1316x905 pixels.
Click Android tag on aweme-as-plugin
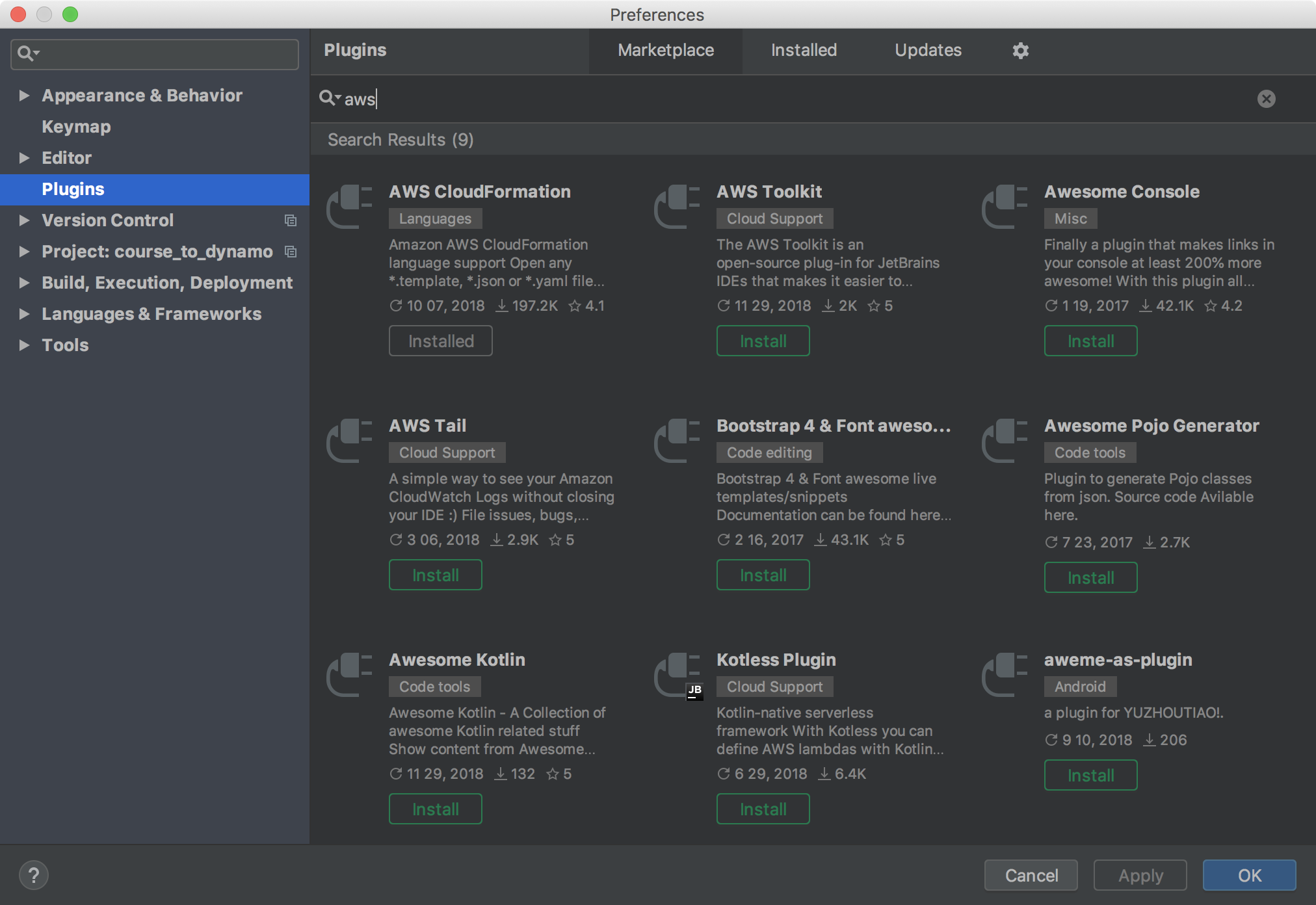click(1081, 687)
